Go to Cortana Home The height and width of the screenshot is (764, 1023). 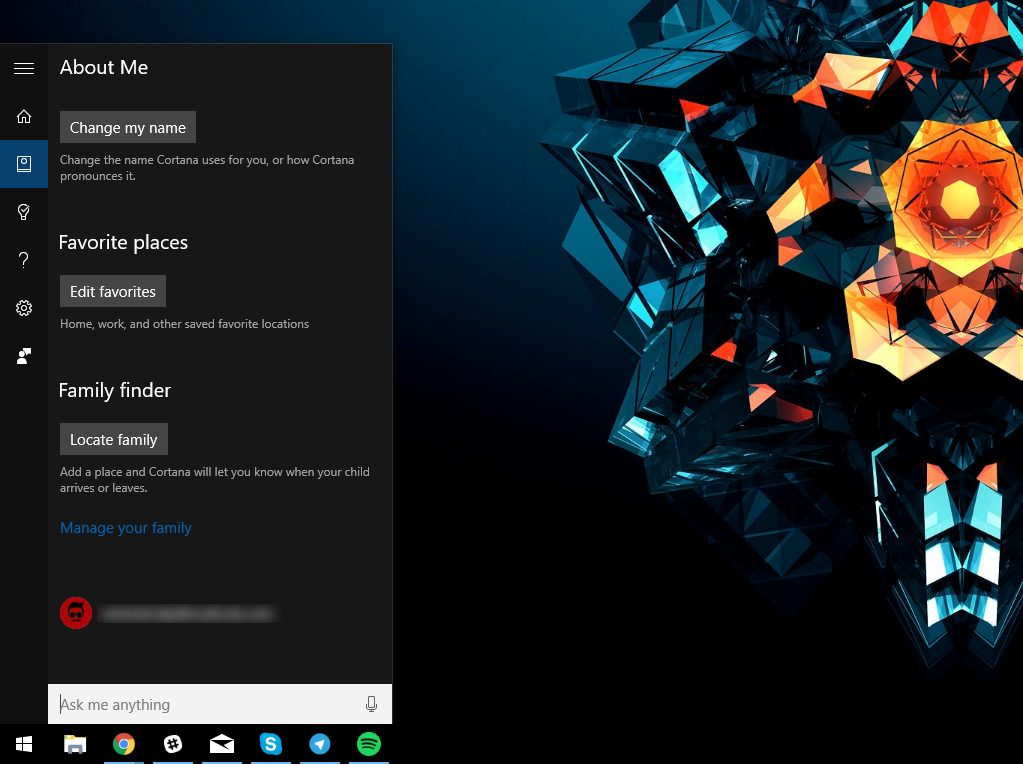coord(24,116)
